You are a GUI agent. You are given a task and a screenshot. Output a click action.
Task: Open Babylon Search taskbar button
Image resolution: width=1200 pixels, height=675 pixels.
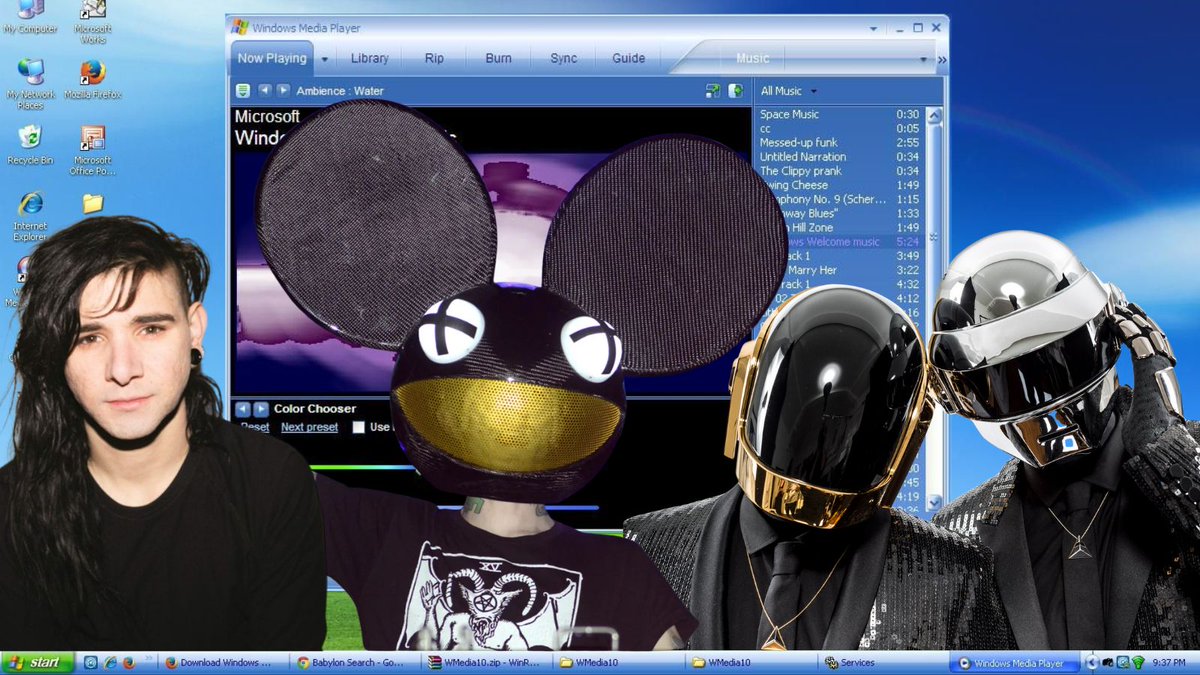(x=357, y=662)
